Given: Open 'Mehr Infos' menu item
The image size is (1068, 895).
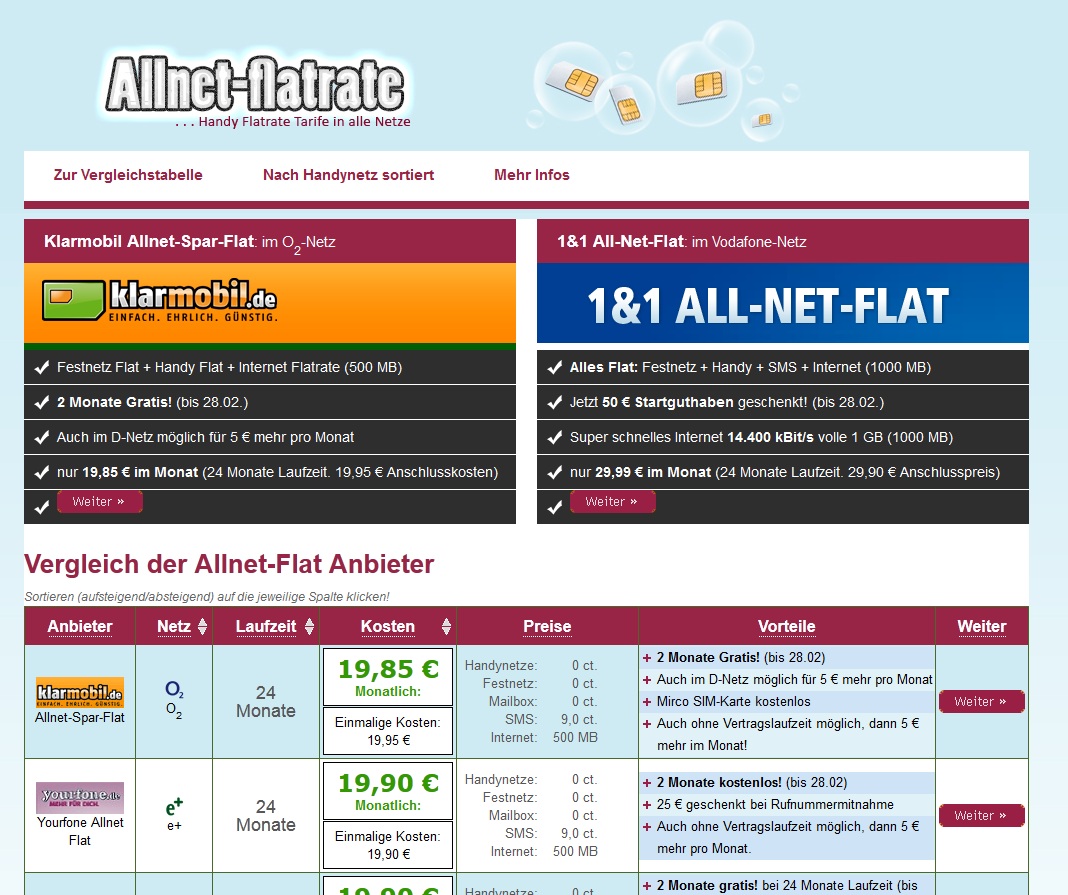Looking at the screenshot, I should [x=531, y=175].
